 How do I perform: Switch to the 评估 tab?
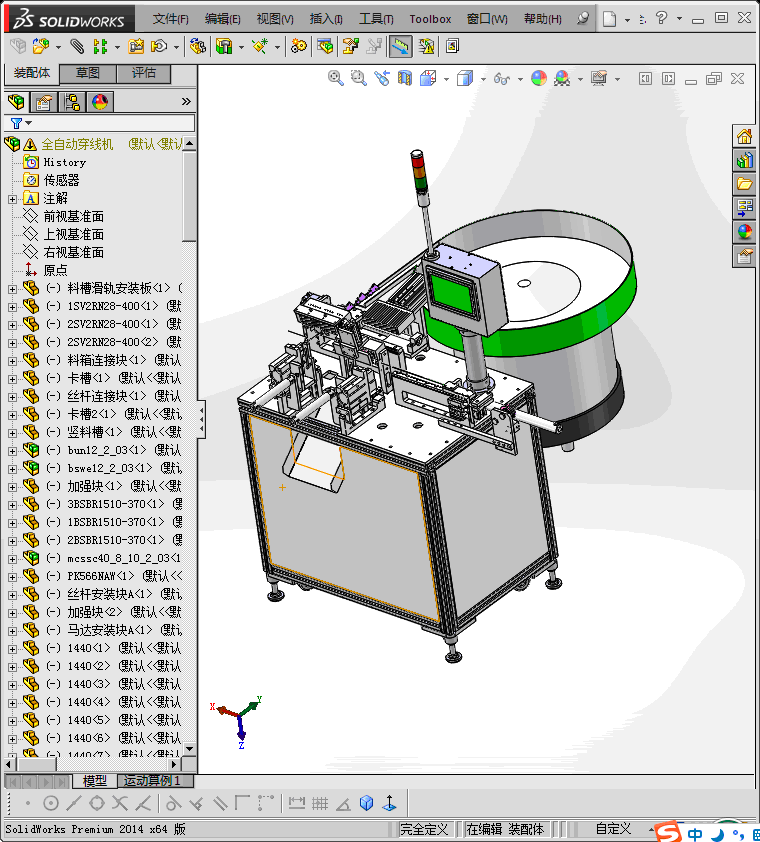143,72
